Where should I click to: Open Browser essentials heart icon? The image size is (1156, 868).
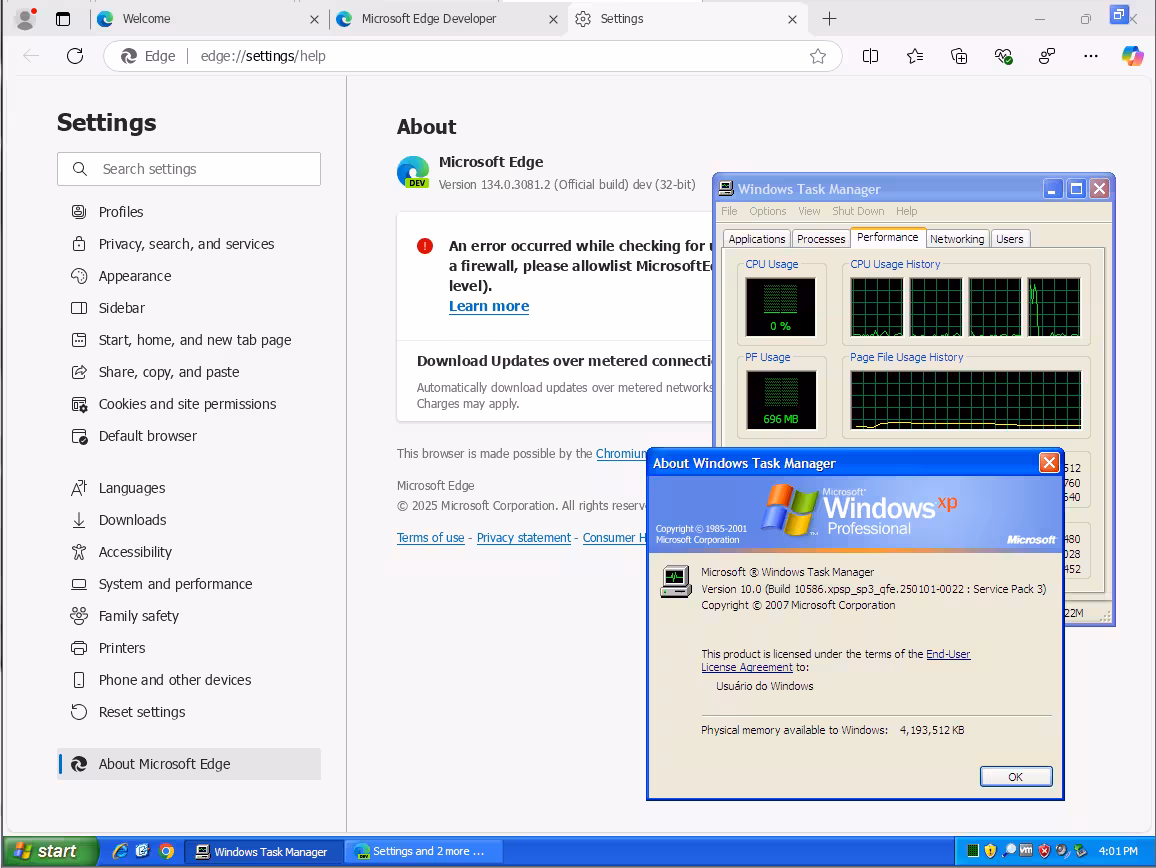(1003, 56)
